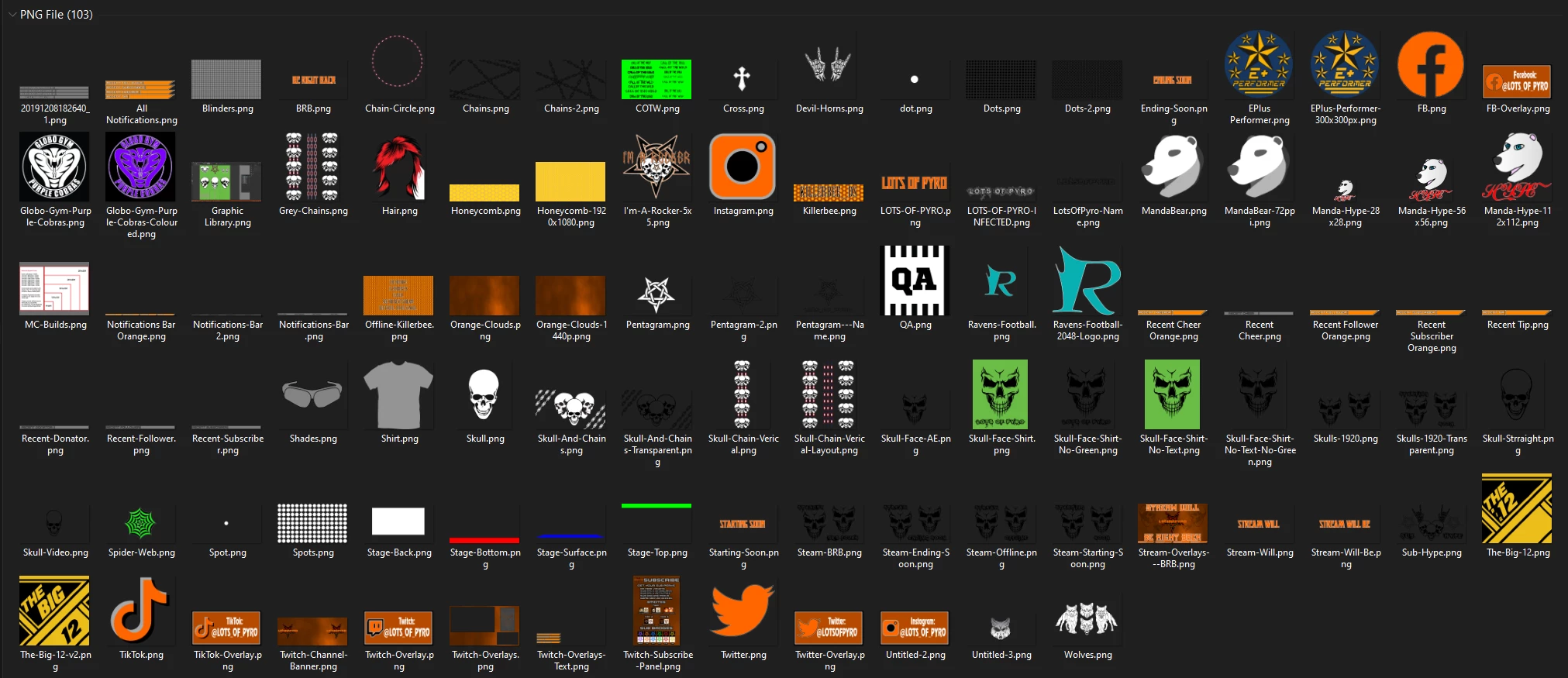Select the Honeycomb-1920x1080.png thumbnail

[570, 181]
